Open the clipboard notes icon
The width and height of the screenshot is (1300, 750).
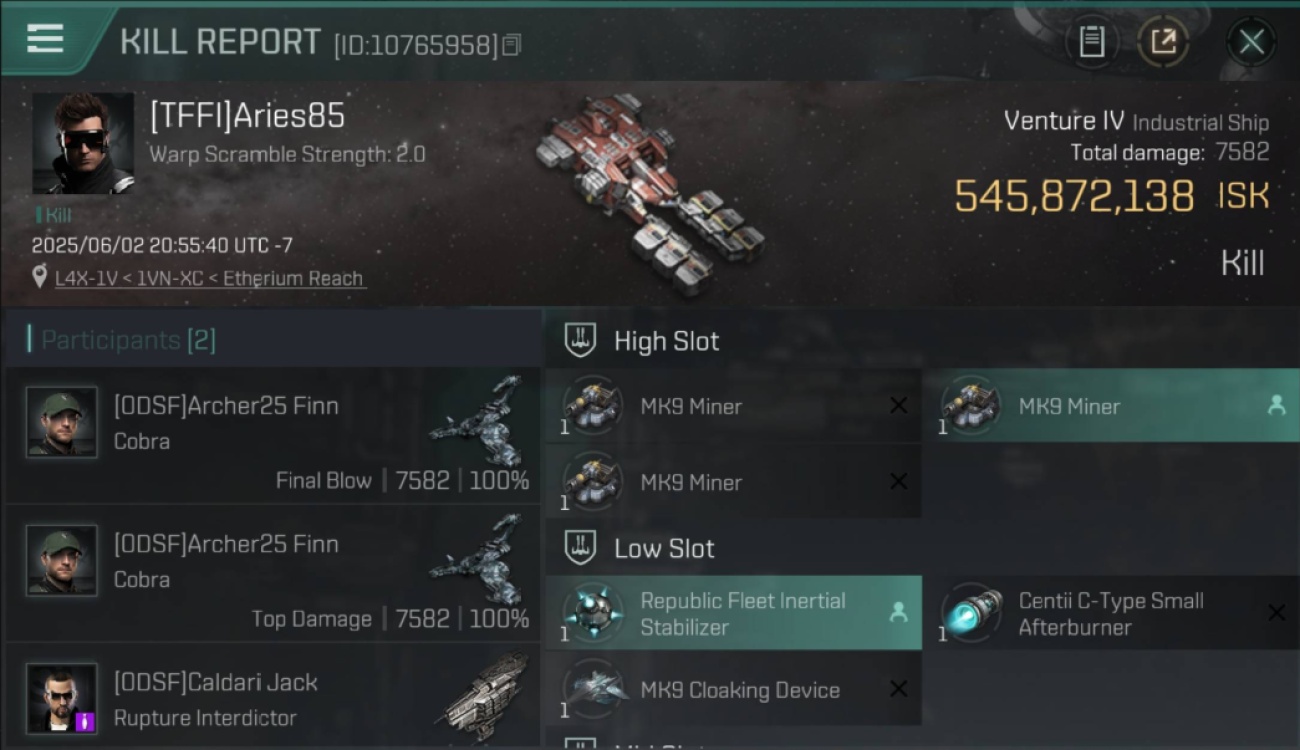coord(1091,42)
